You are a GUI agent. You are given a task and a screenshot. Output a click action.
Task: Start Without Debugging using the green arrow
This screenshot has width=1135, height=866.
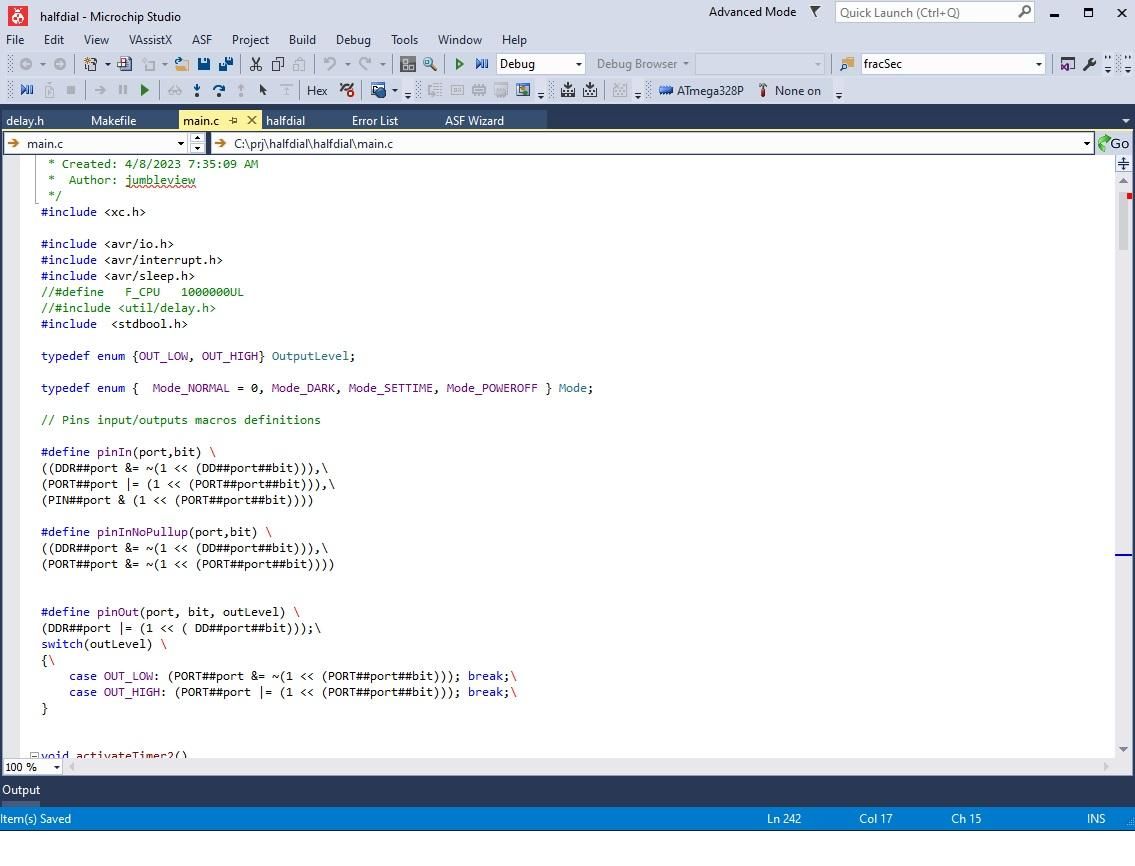point(459,64)
